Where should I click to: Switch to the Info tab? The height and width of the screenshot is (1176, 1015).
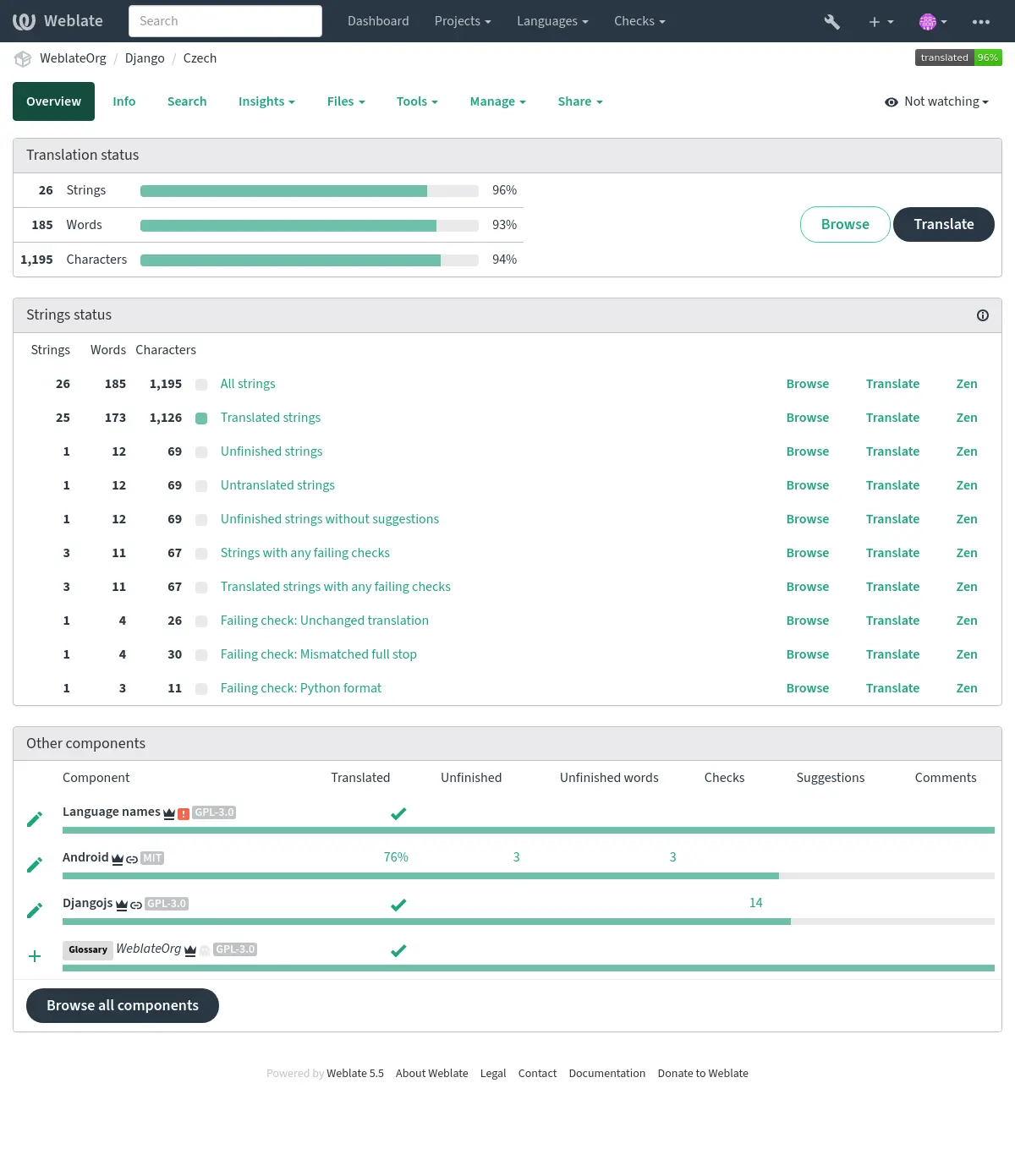pos(124,101)
